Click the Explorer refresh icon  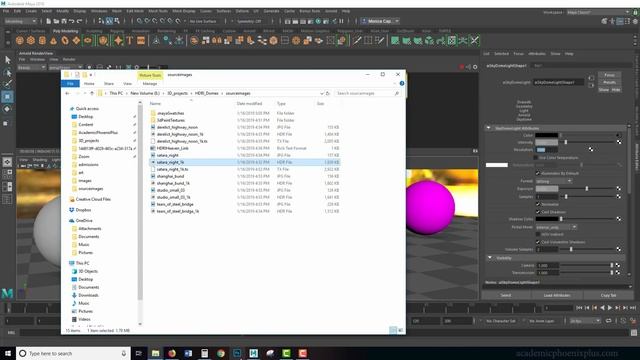point(328,93)
